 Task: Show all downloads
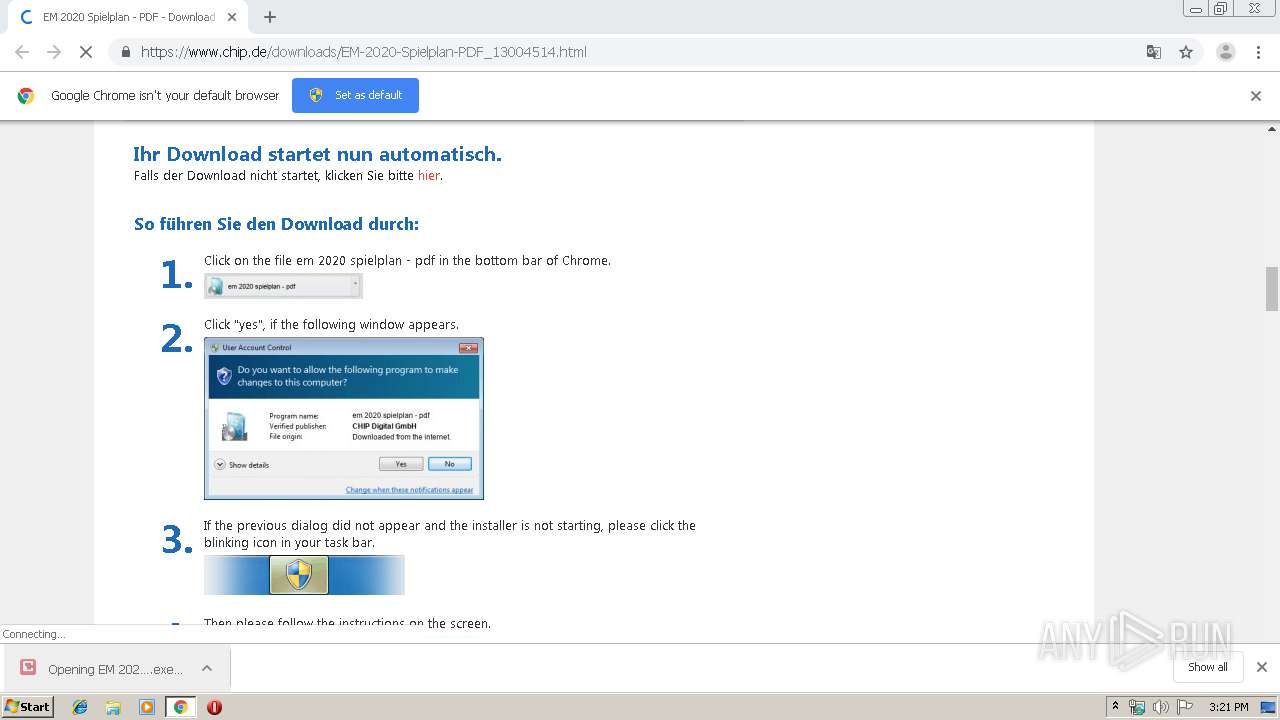click(x=1207, y=667)
